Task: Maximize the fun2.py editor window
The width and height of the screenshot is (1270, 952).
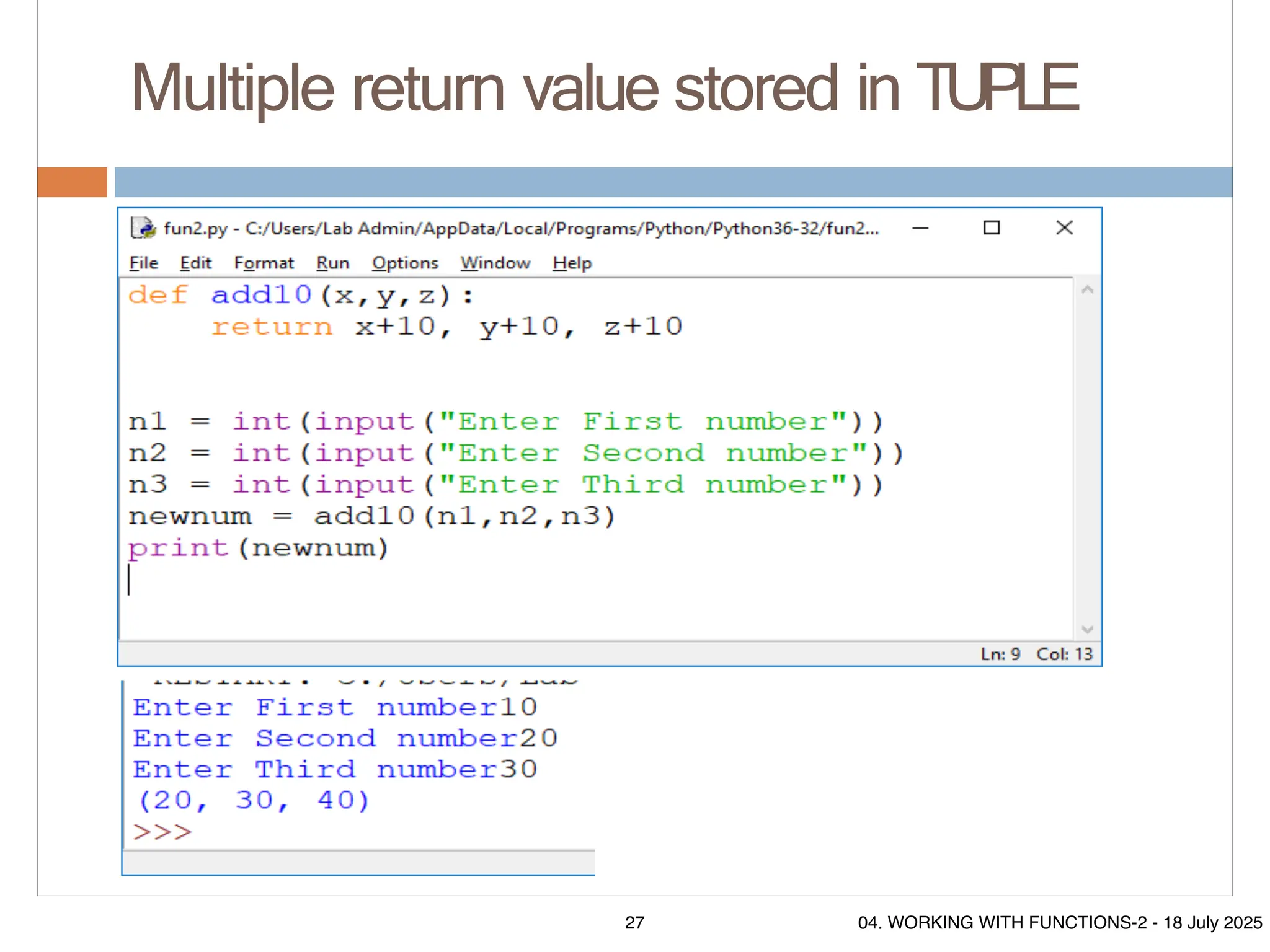Action: (x=992, y=228)
